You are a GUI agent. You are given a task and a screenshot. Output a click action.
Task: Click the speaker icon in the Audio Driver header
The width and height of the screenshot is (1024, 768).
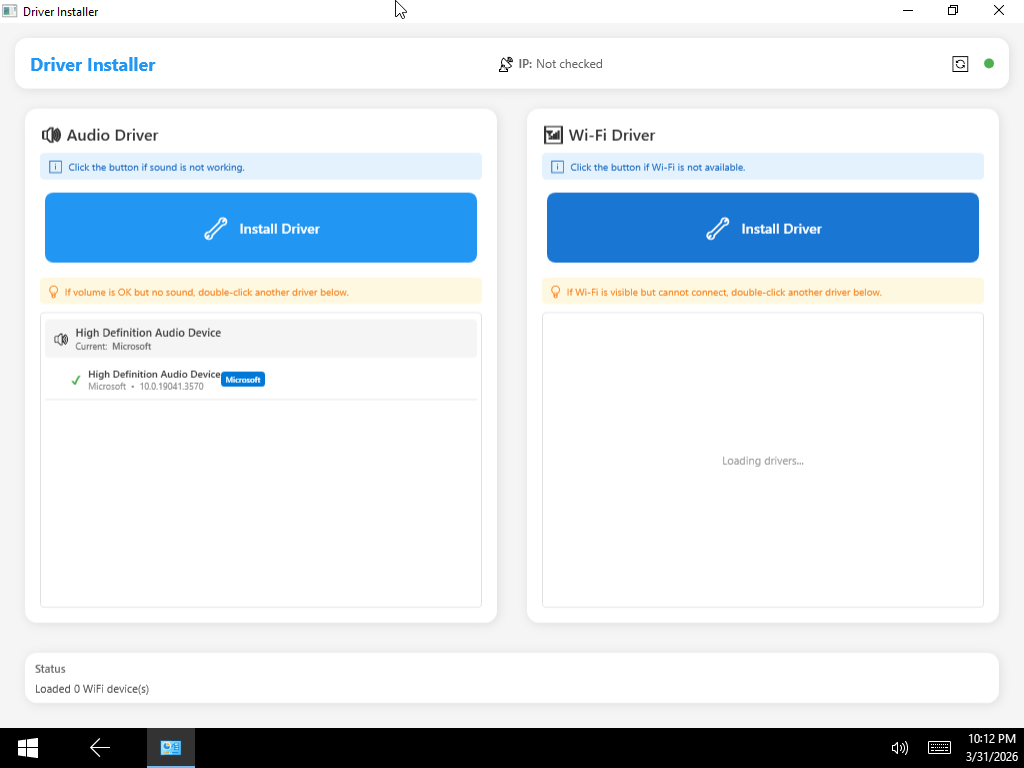51,135
